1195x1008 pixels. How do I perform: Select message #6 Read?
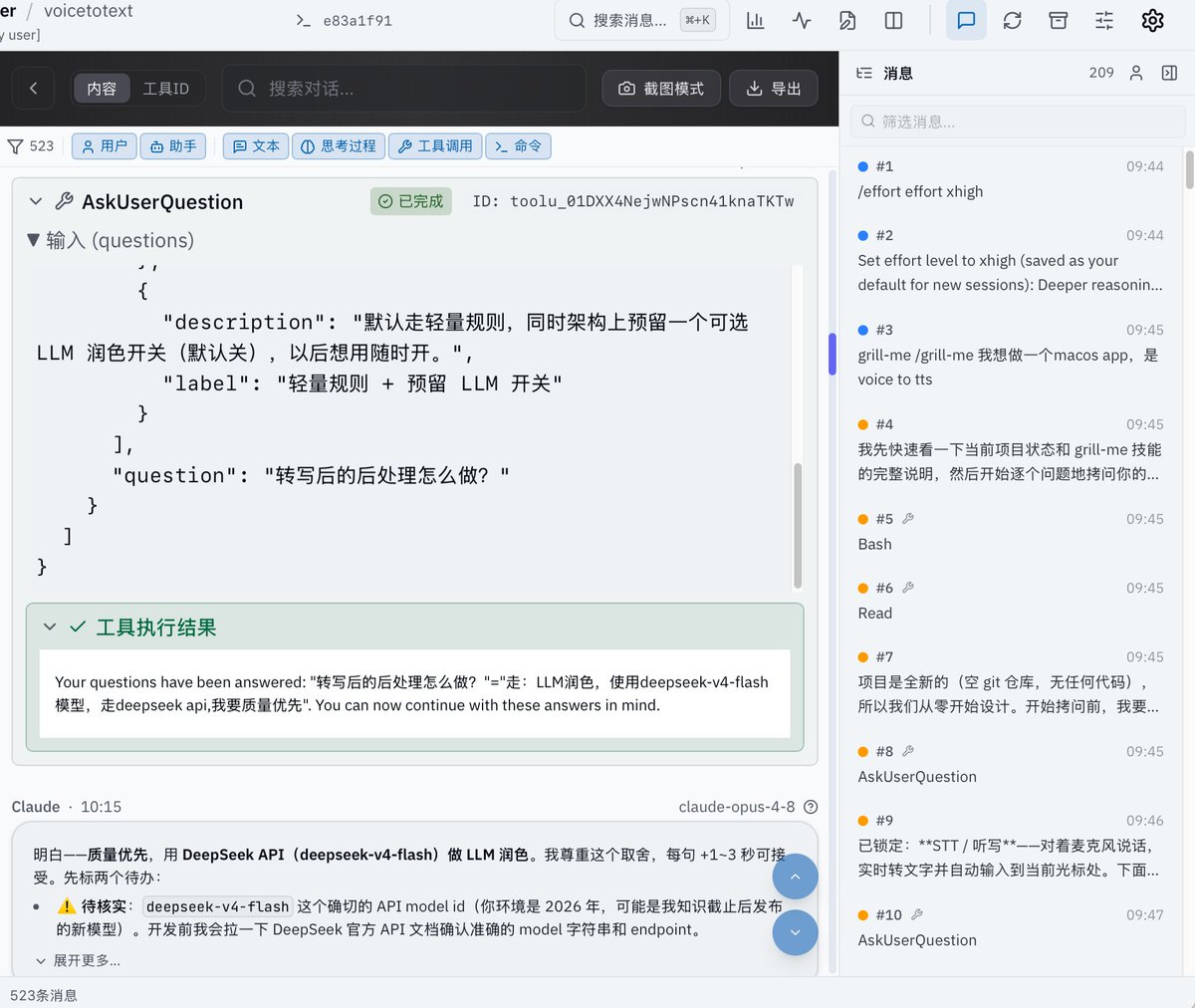tap(1011, 601)
